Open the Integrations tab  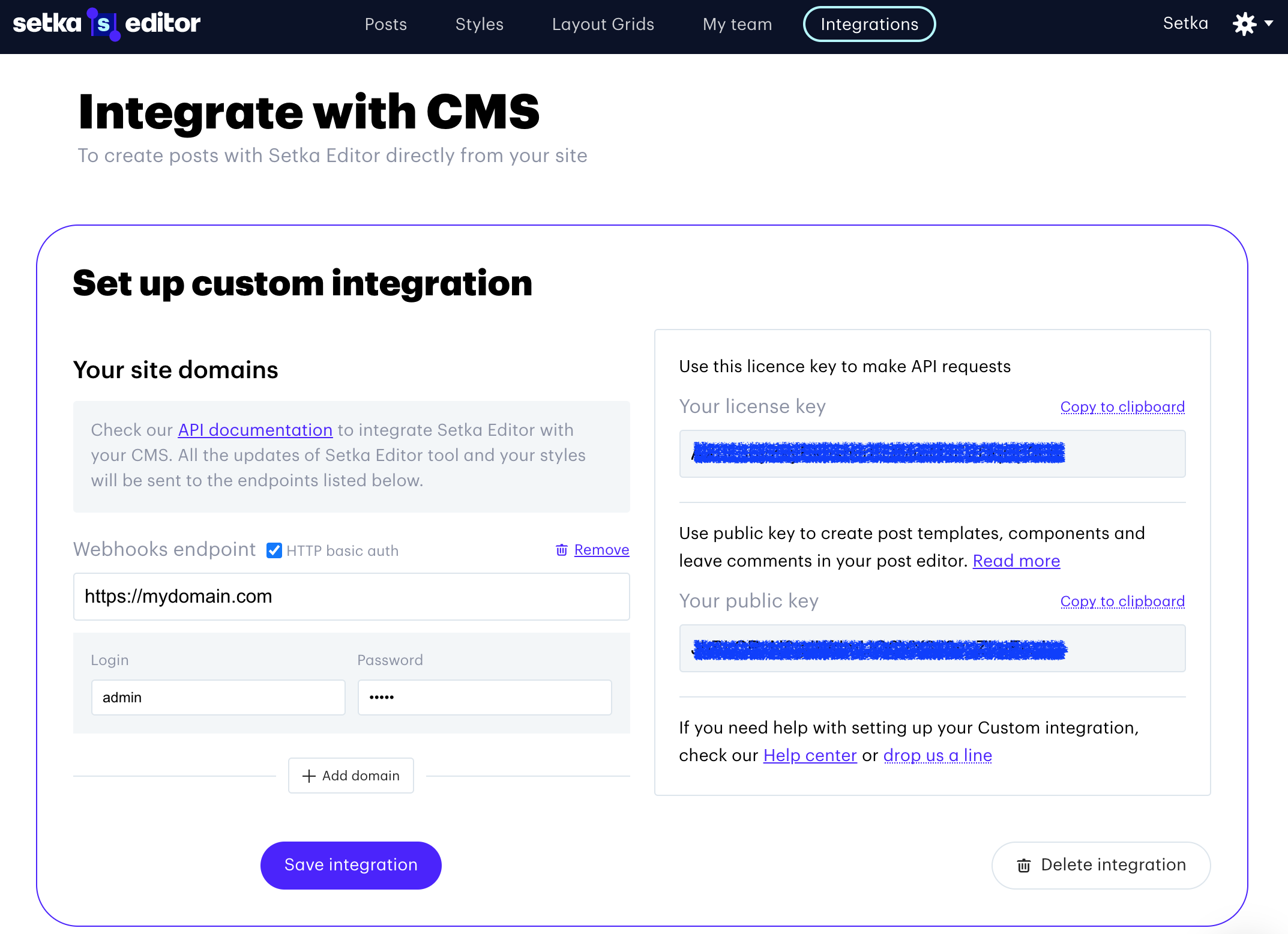(870, 24)
